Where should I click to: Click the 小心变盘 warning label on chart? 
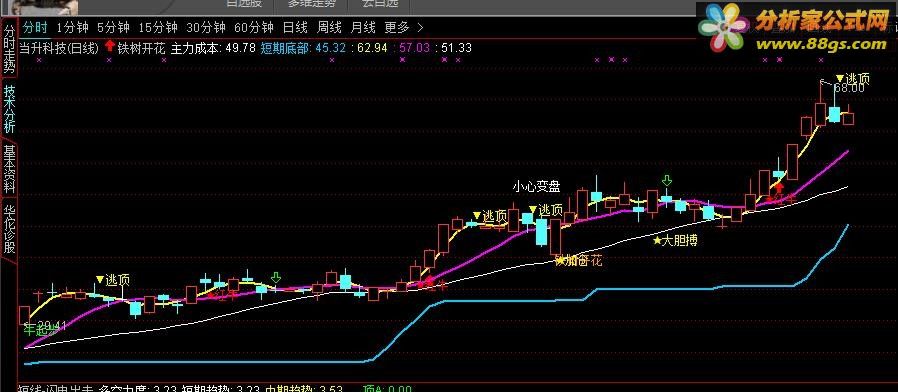coord(536,186)
